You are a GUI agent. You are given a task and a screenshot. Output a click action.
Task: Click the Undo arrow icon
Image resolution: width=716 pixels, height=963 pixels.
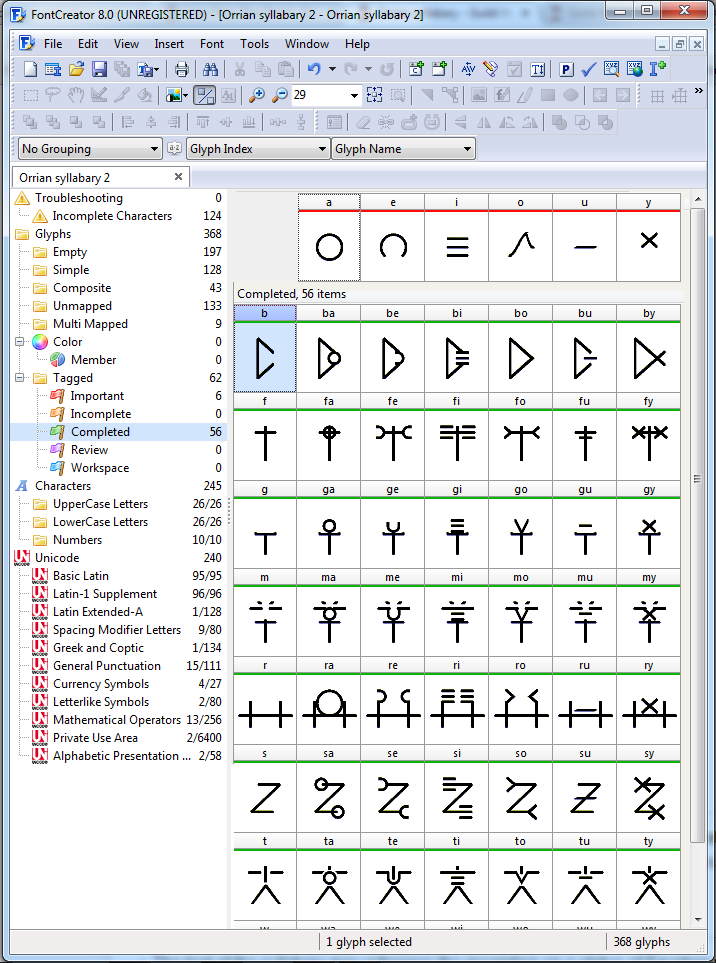314,69
